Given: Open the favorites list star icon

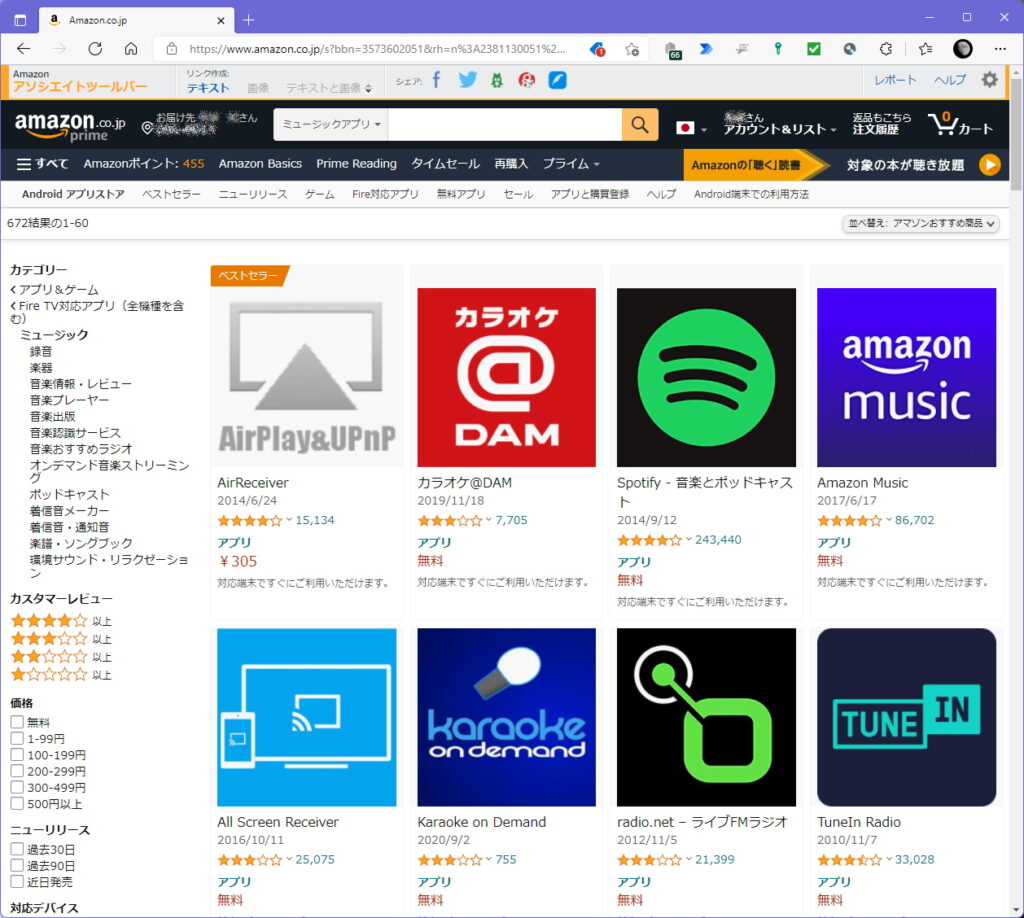Looking at the screenshot, I should click(925, 49).
